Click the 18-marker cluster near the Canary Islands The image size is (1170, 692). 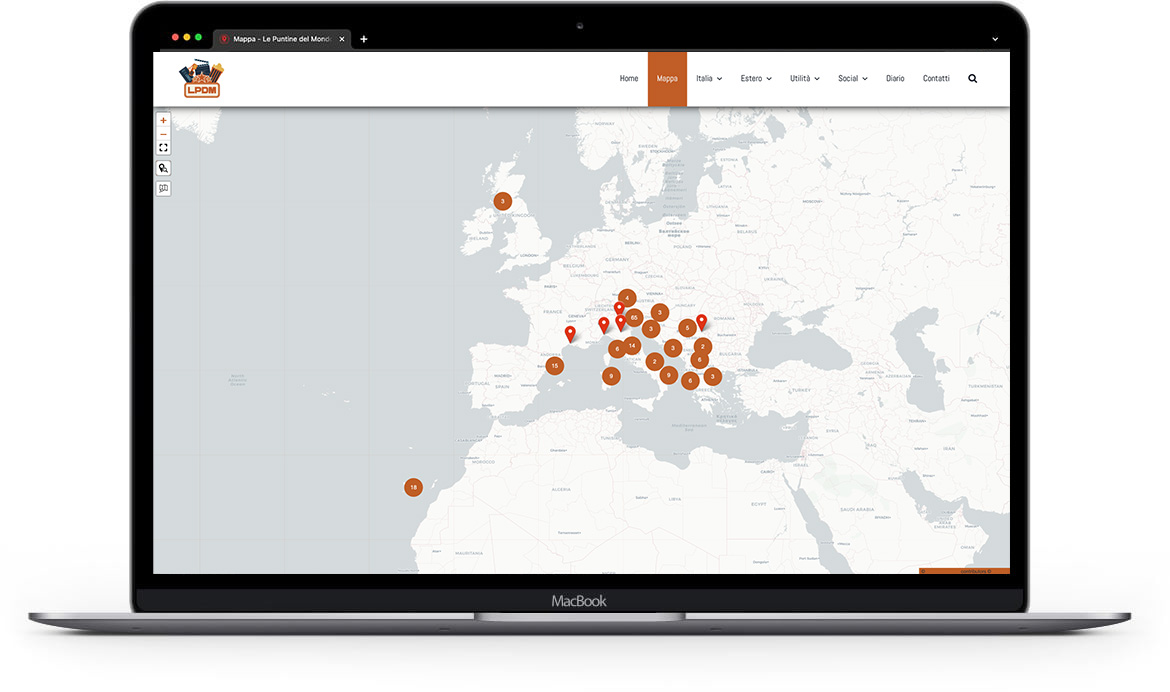coord(413,487)
